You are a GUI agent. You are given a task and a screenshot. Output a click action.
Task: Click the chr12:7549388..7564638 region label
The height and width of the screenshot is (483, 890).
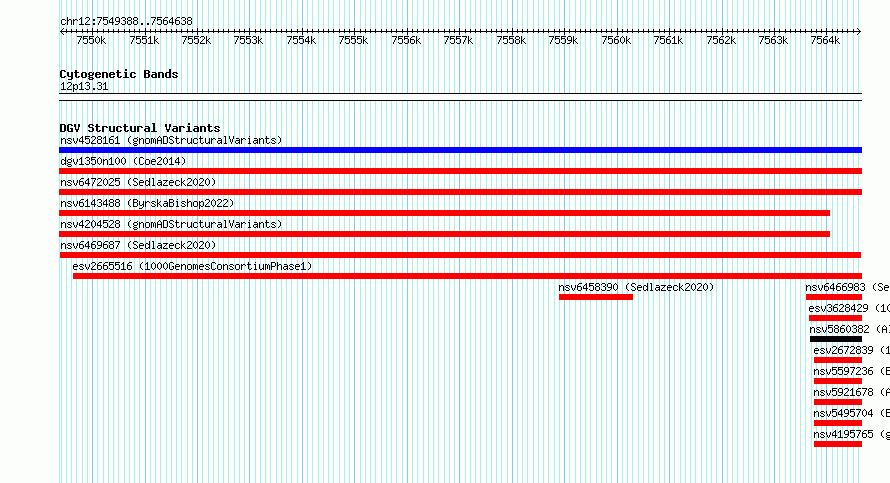click(x=126, y=22)
